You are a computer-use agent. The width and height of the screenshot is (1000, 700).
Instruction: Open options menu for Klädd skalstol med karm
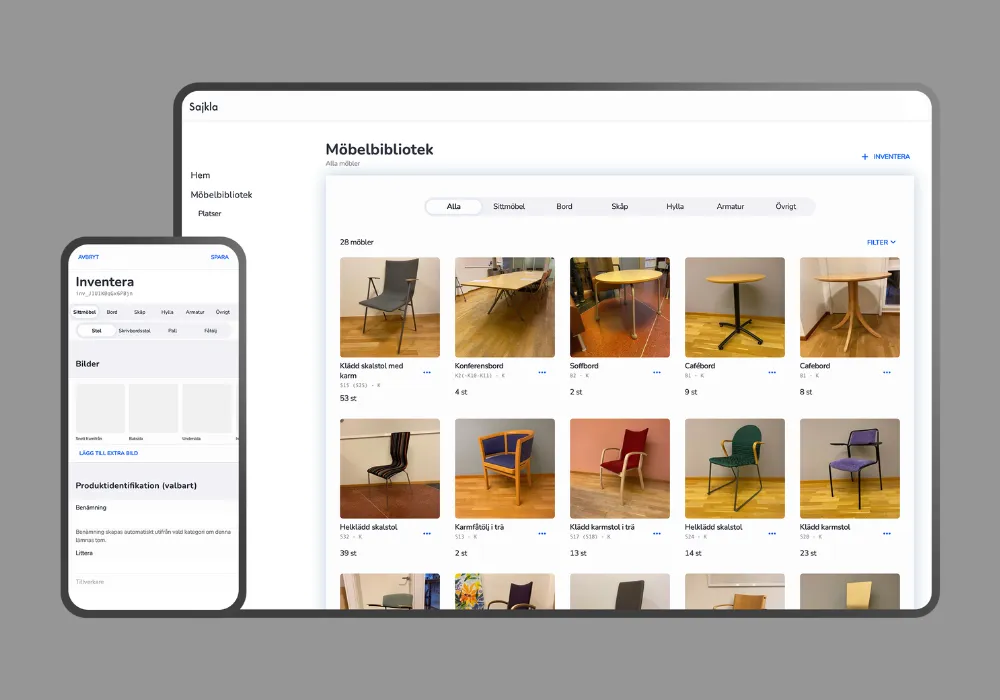(x=427, y=372)
